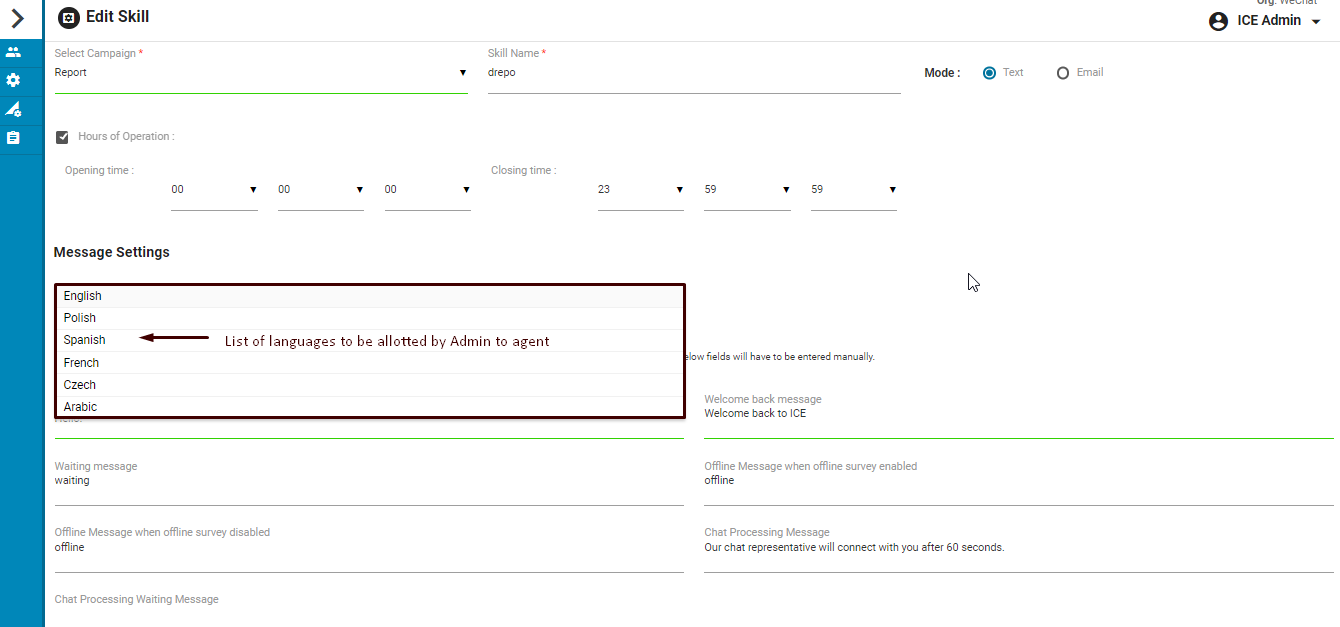Image resolution: width=1340 pixels, height=627 pixels.
Task: Click the Welcome back message field
Action: pyautogui.click(x=1018, y=414)
